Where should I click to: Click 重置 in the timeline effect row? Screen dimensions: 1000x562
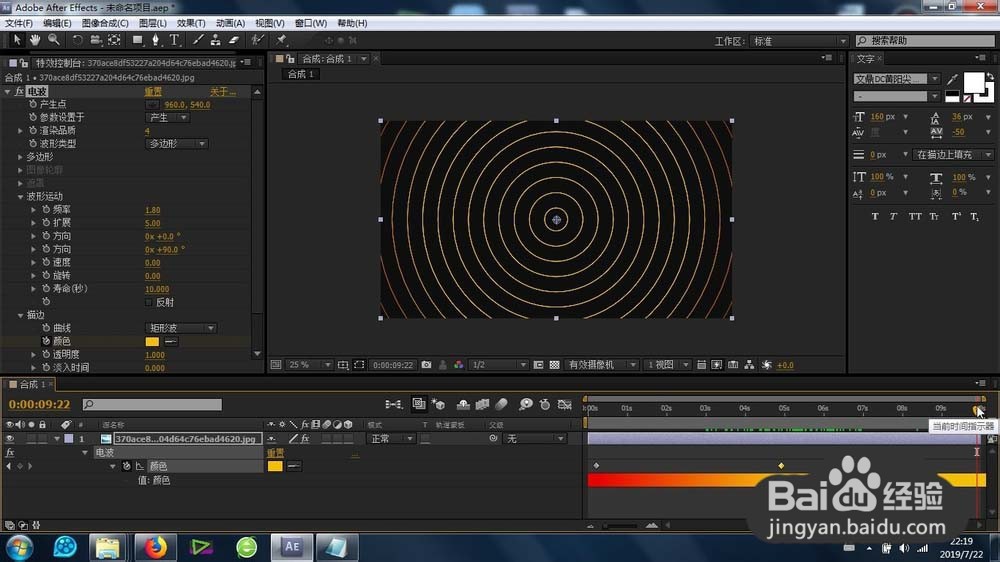click(275, 453)
